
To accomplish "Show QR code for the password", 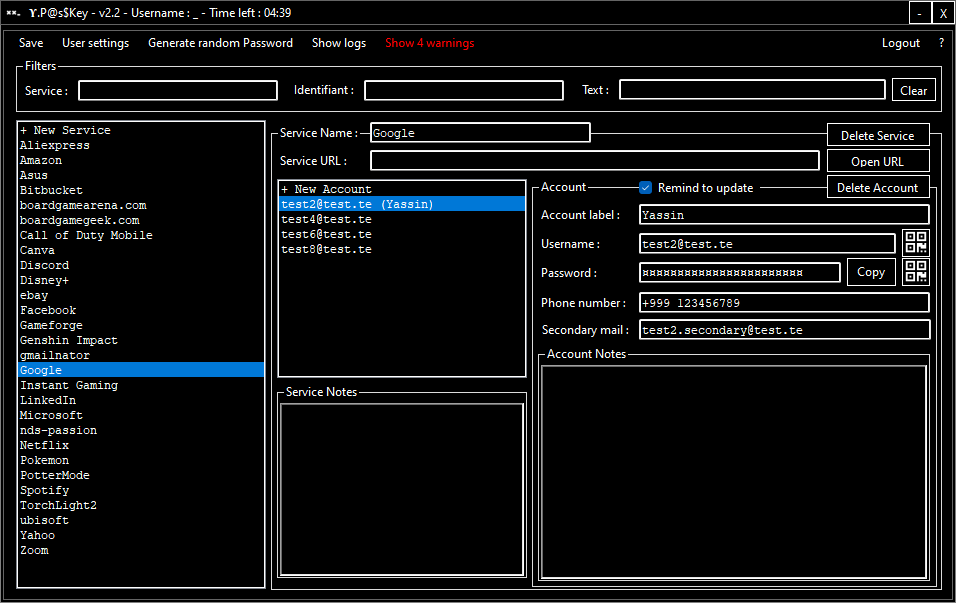I will (915, 272).
